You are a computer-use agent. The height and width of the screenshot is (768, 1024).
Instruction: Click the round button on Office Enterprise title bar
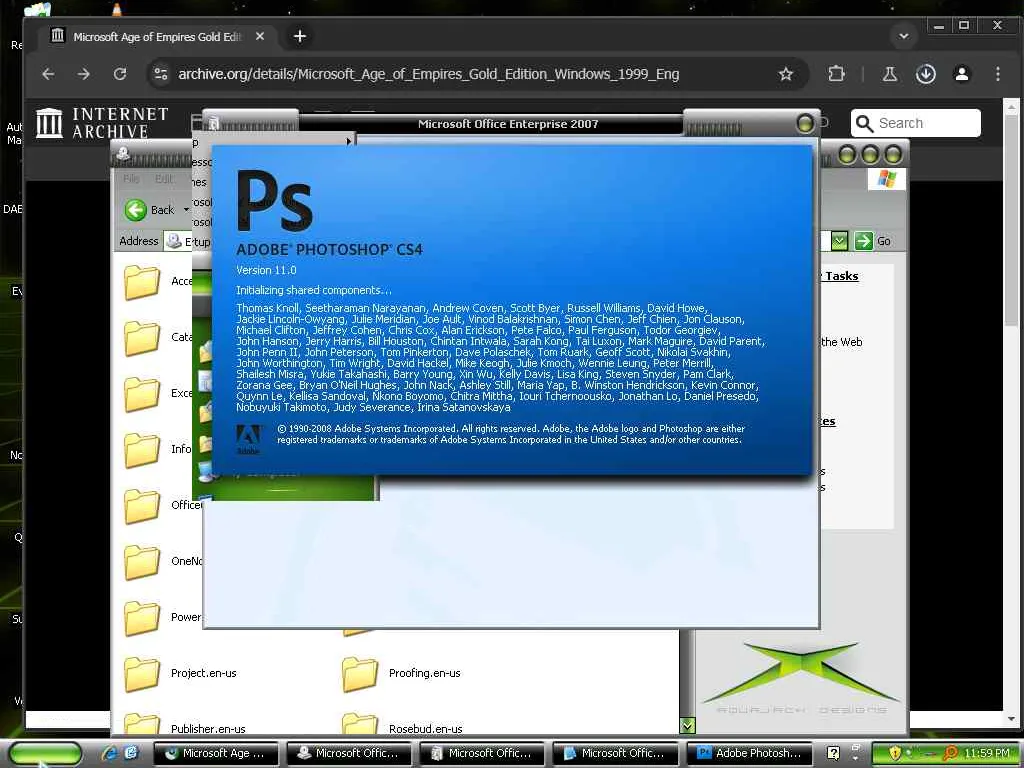click(x=805, y=123)
